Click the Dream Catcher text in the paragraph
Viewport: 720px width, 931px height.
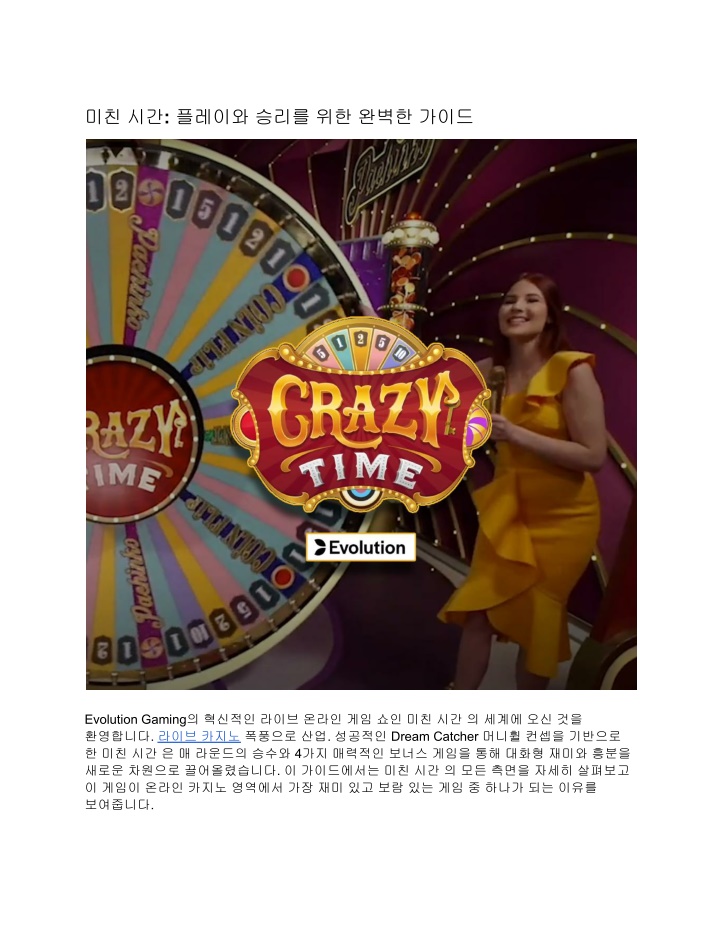pyautogui.click(x=434, y=736)
